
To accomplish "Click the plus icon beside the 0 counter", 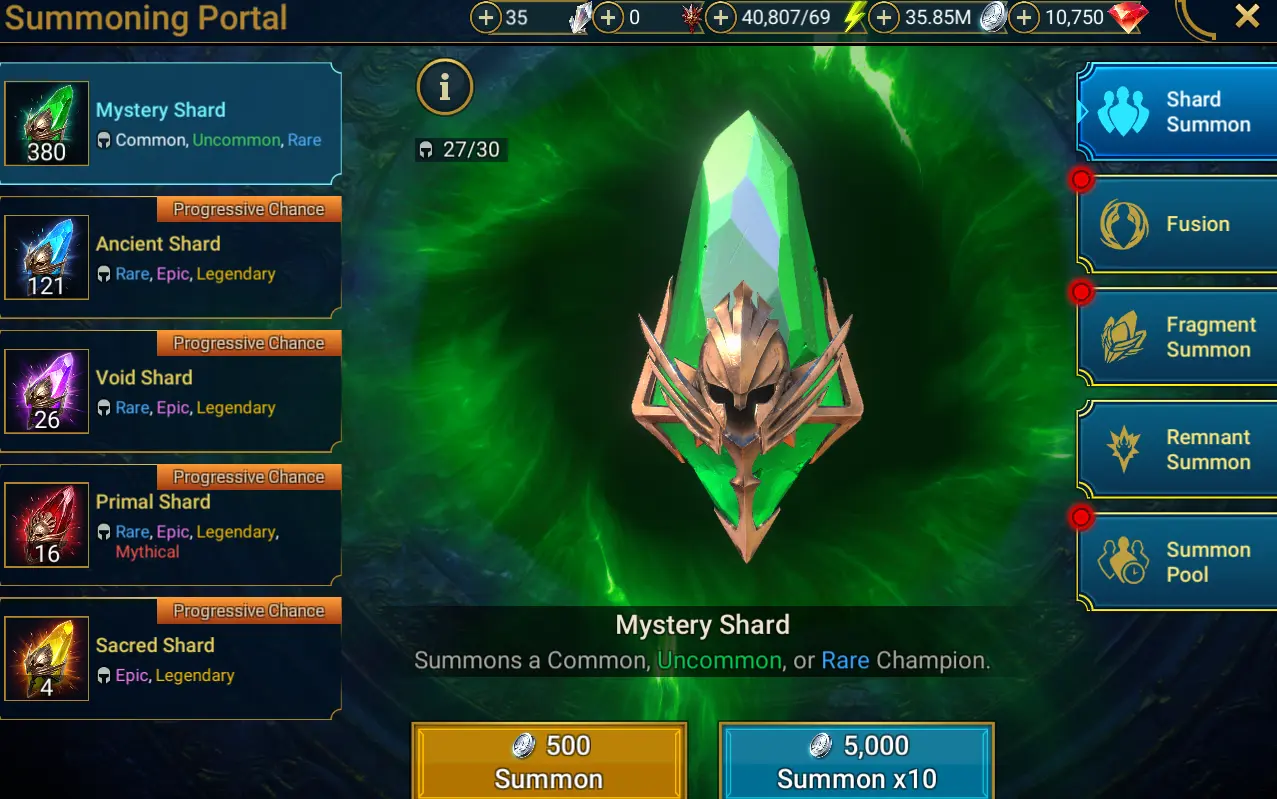I will [609, 17].
